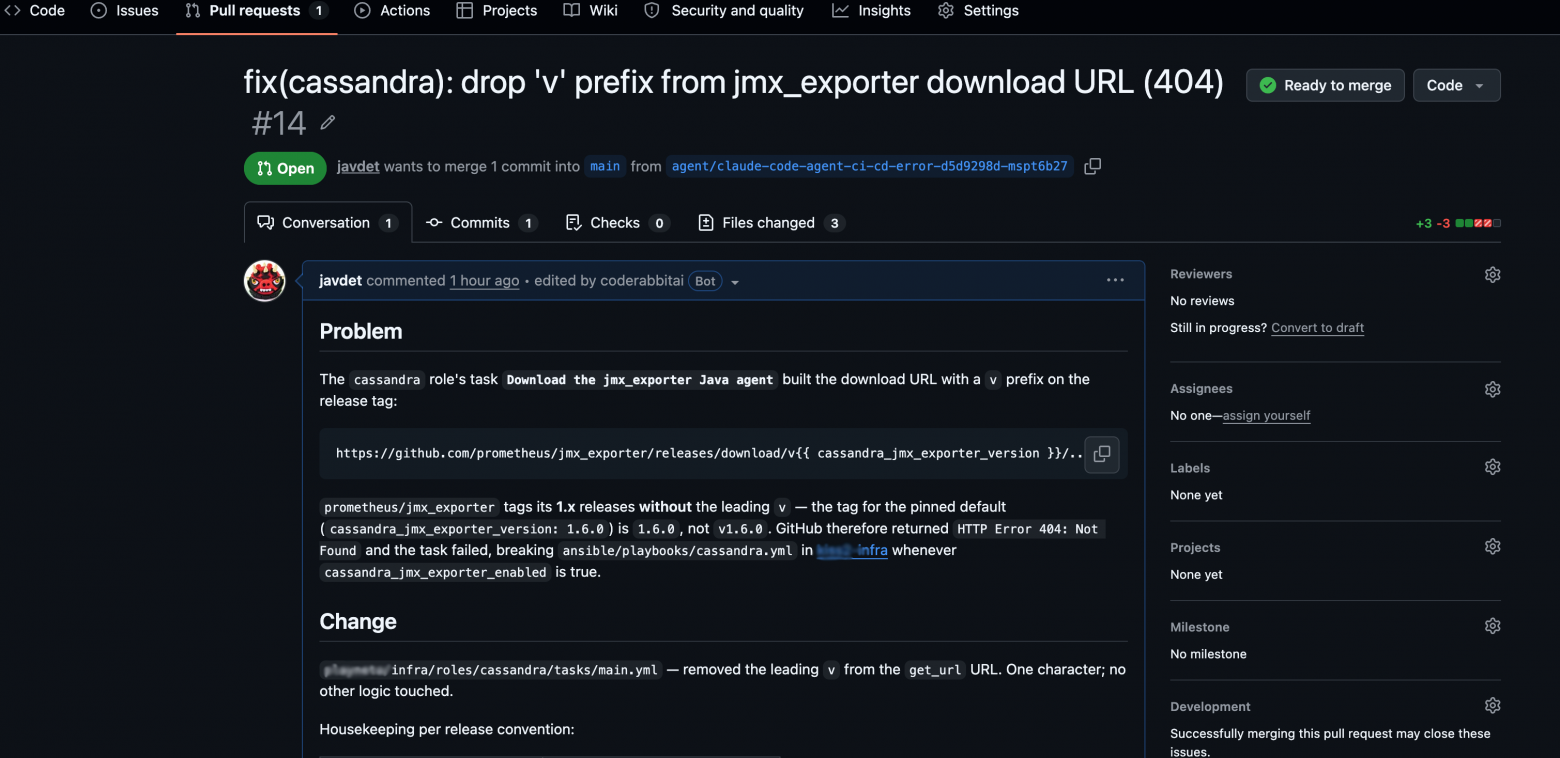Open the agent/claude-code-agent head branch link

(870, 167)
